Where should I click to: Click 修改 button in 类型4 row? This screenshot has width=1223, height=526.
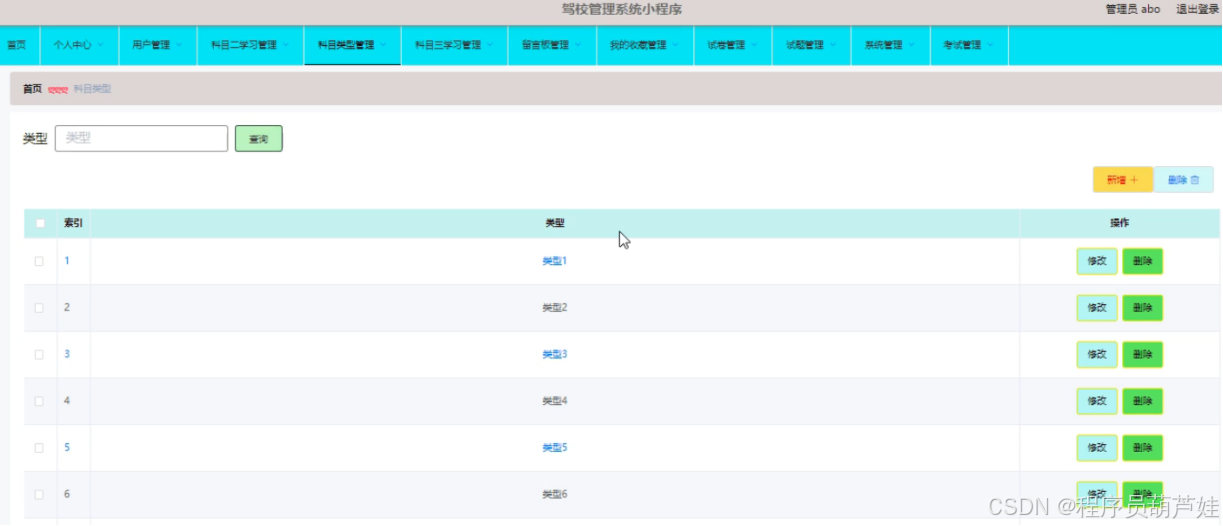coord(1097,401)
